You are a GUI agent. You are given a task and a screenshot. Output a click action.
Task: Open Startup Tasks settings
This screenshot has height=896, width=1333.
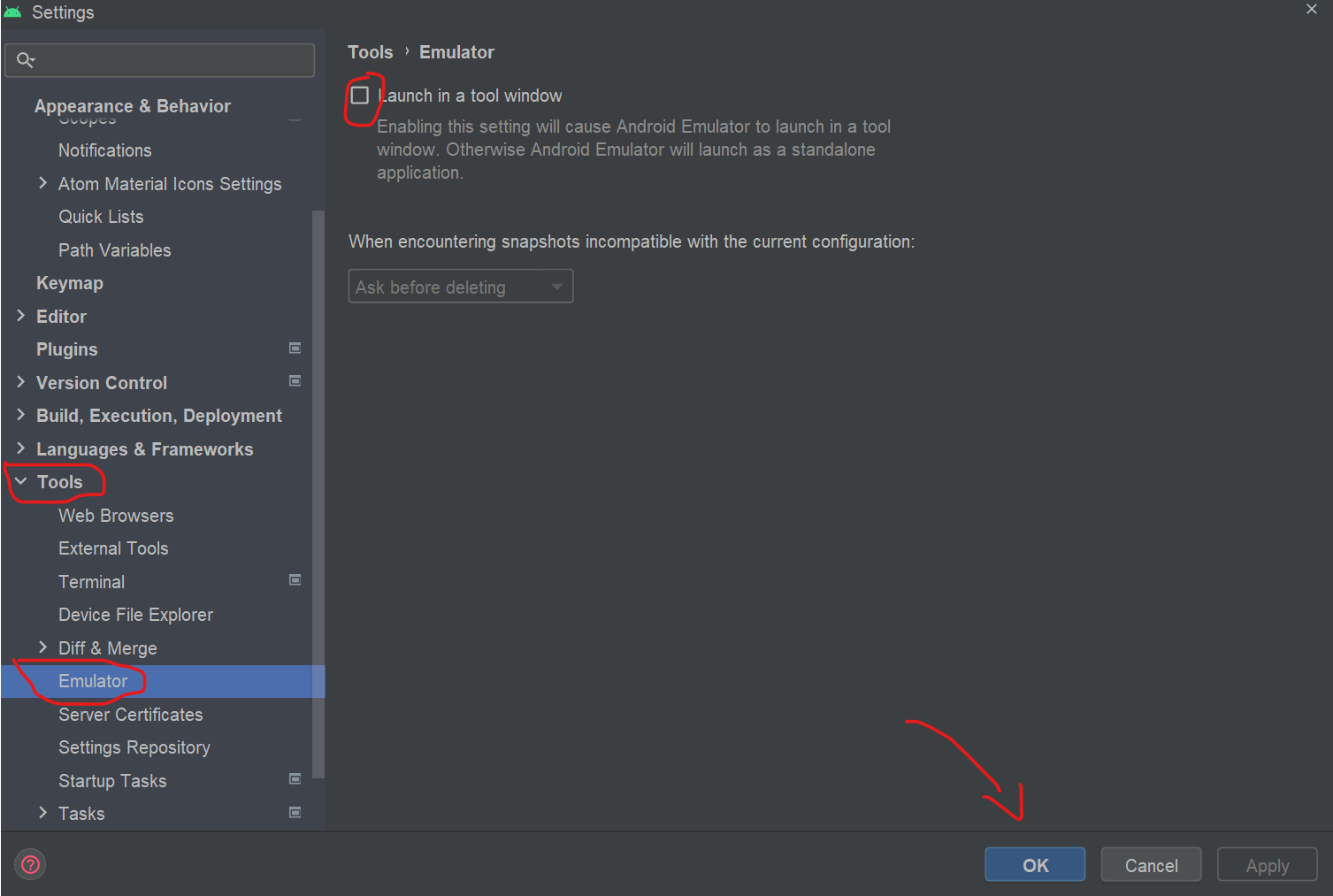[112, 781]
